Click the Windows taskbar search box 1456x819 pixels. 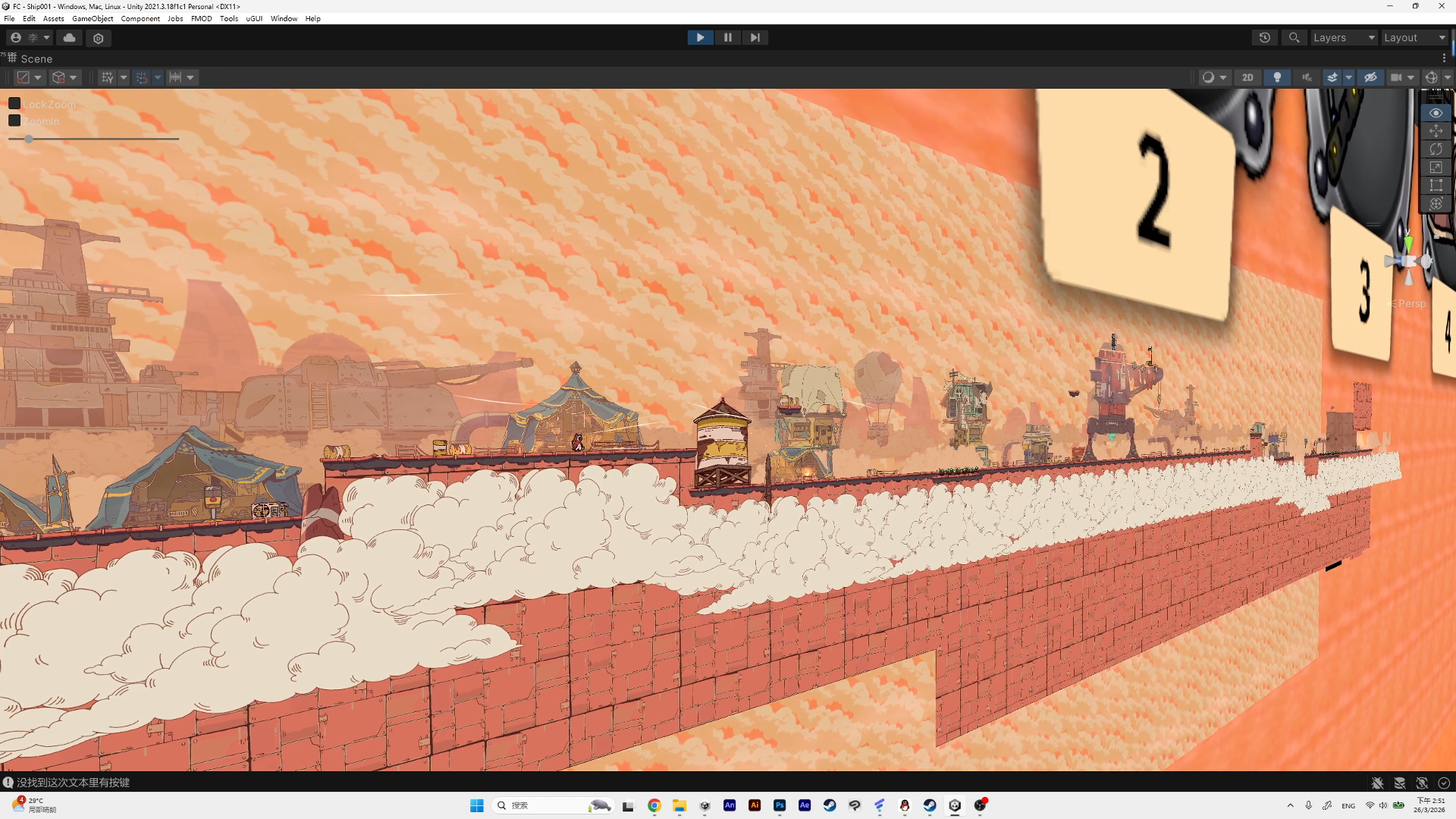(552, 805)
